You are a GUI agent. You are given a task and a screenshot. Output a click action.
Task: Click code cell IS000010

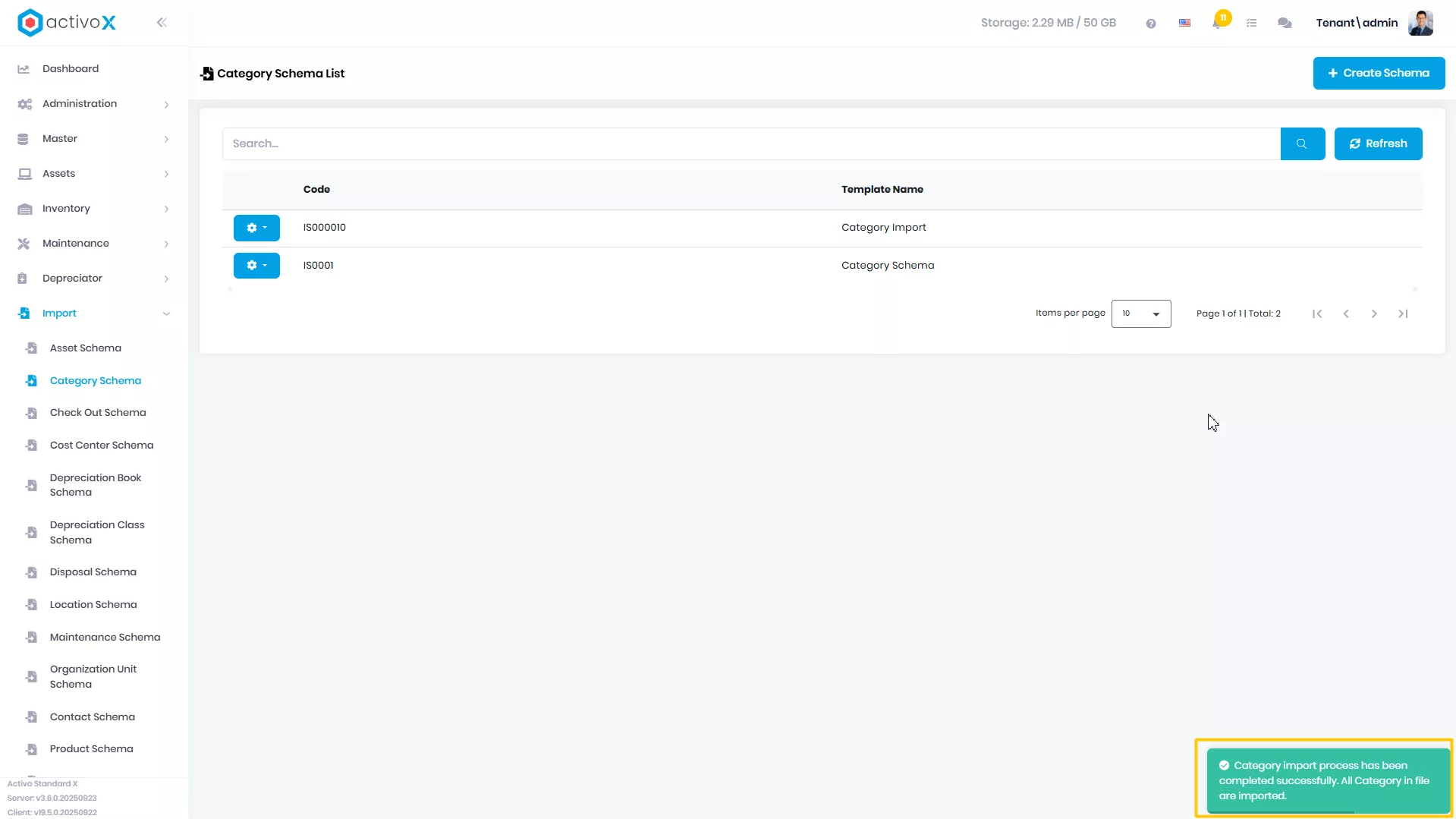click(325, 228)
